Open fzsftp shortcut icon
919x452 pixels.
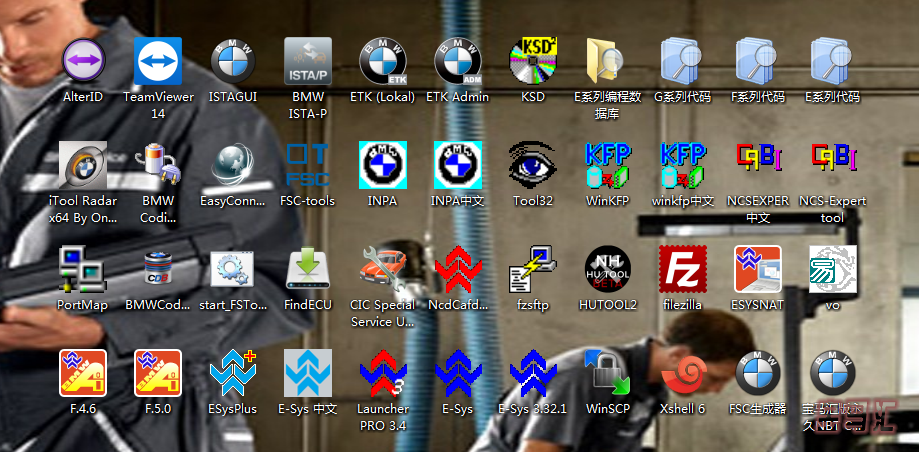pyautogui.click(x=533, y=269)
